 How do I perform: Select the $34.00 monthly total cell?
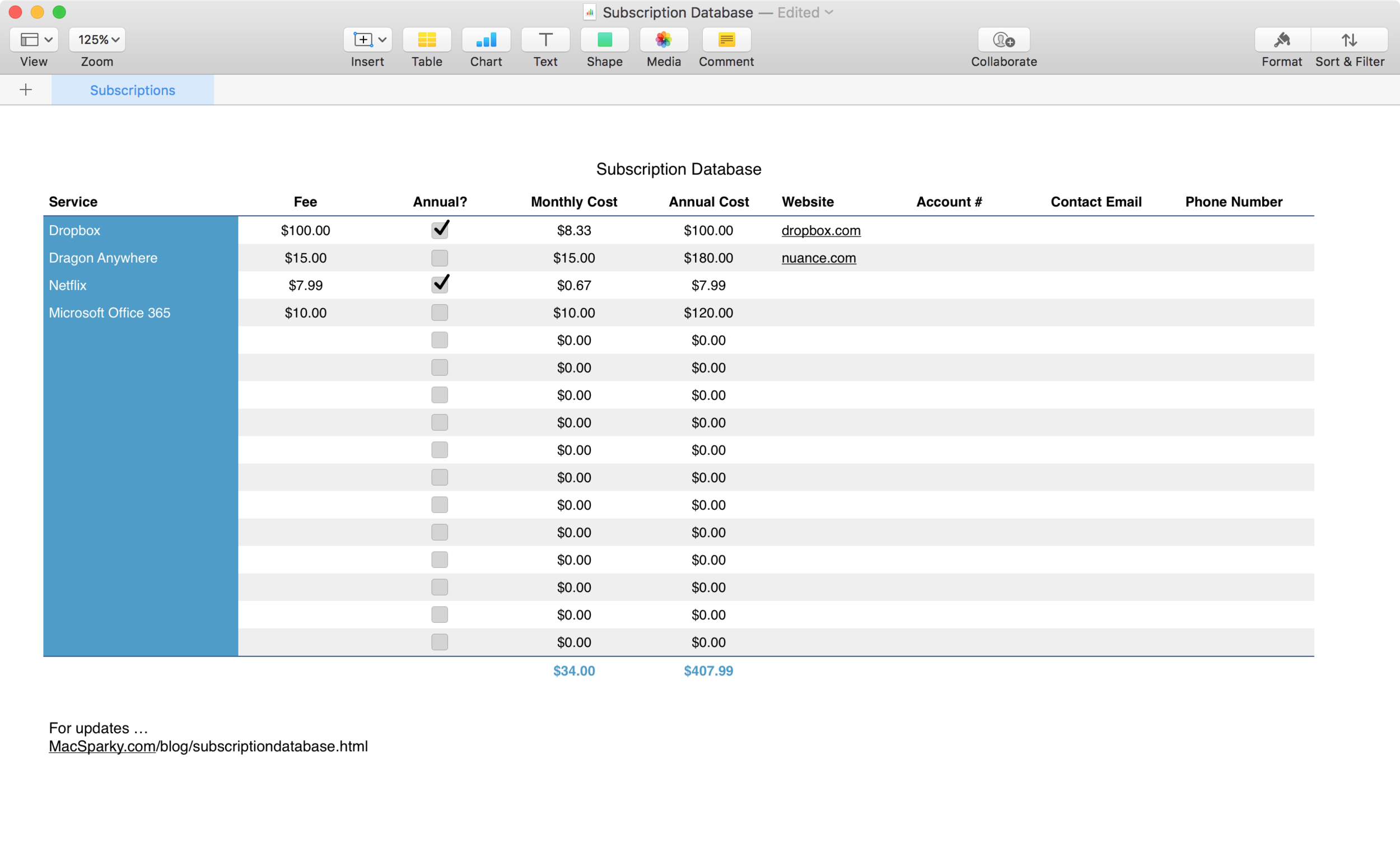(574, 670)
